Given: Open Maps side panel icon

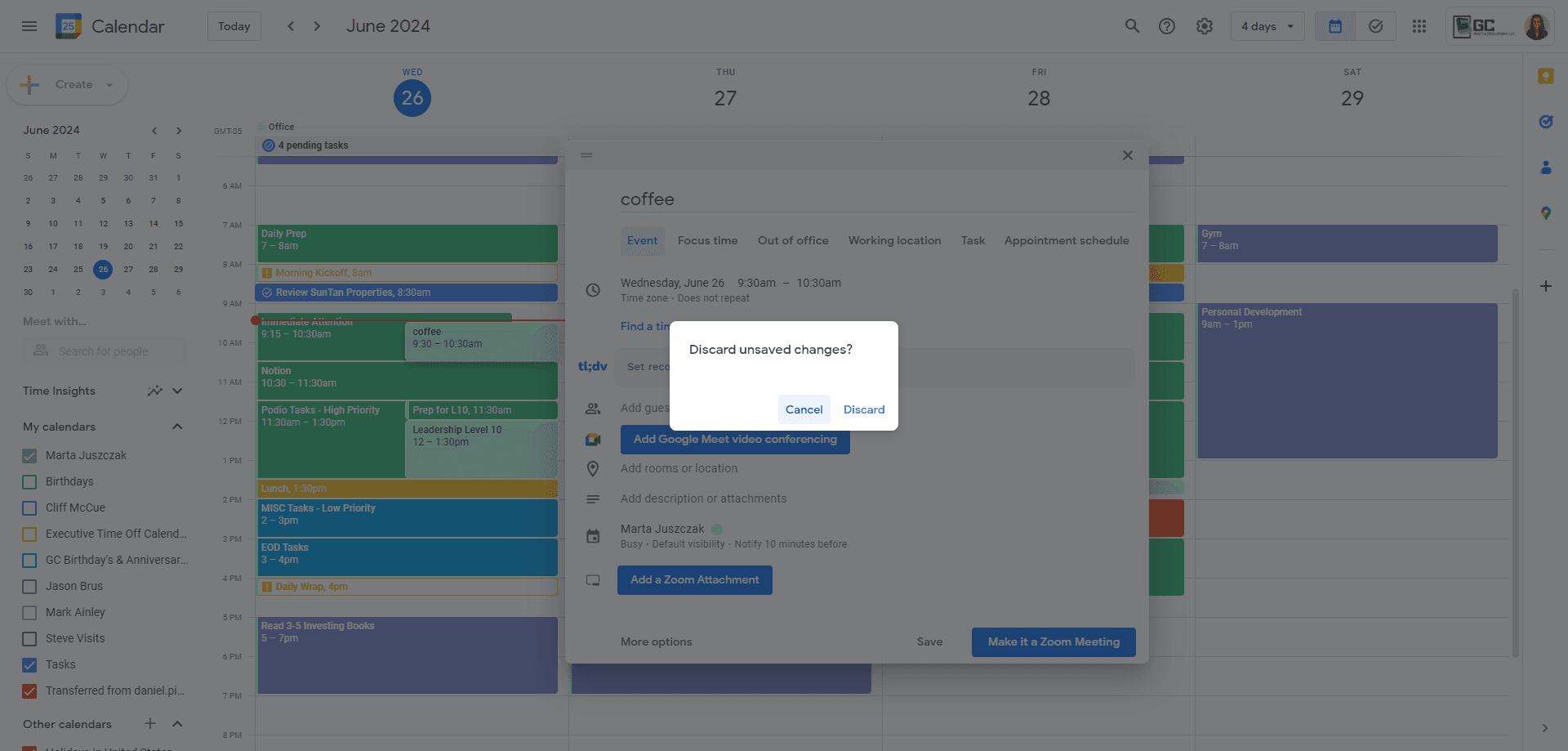Looking at the screenshot, I should point(1545,213).
